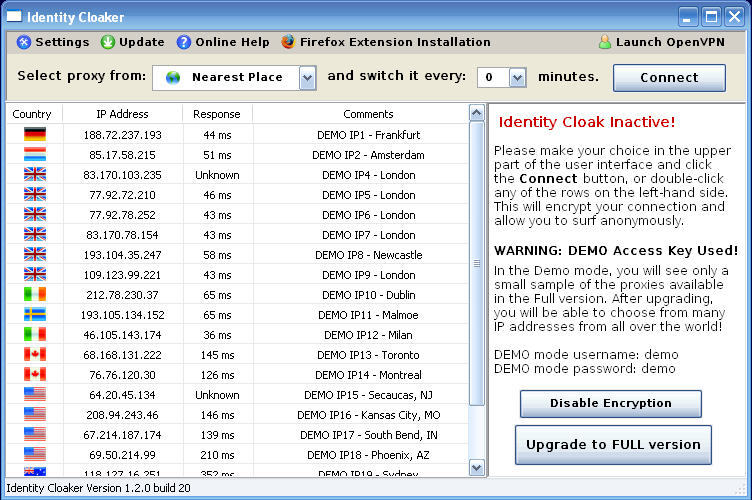Select the 139 ms response cell
This screenshot has width=752, height=500.
coord(217,435)
